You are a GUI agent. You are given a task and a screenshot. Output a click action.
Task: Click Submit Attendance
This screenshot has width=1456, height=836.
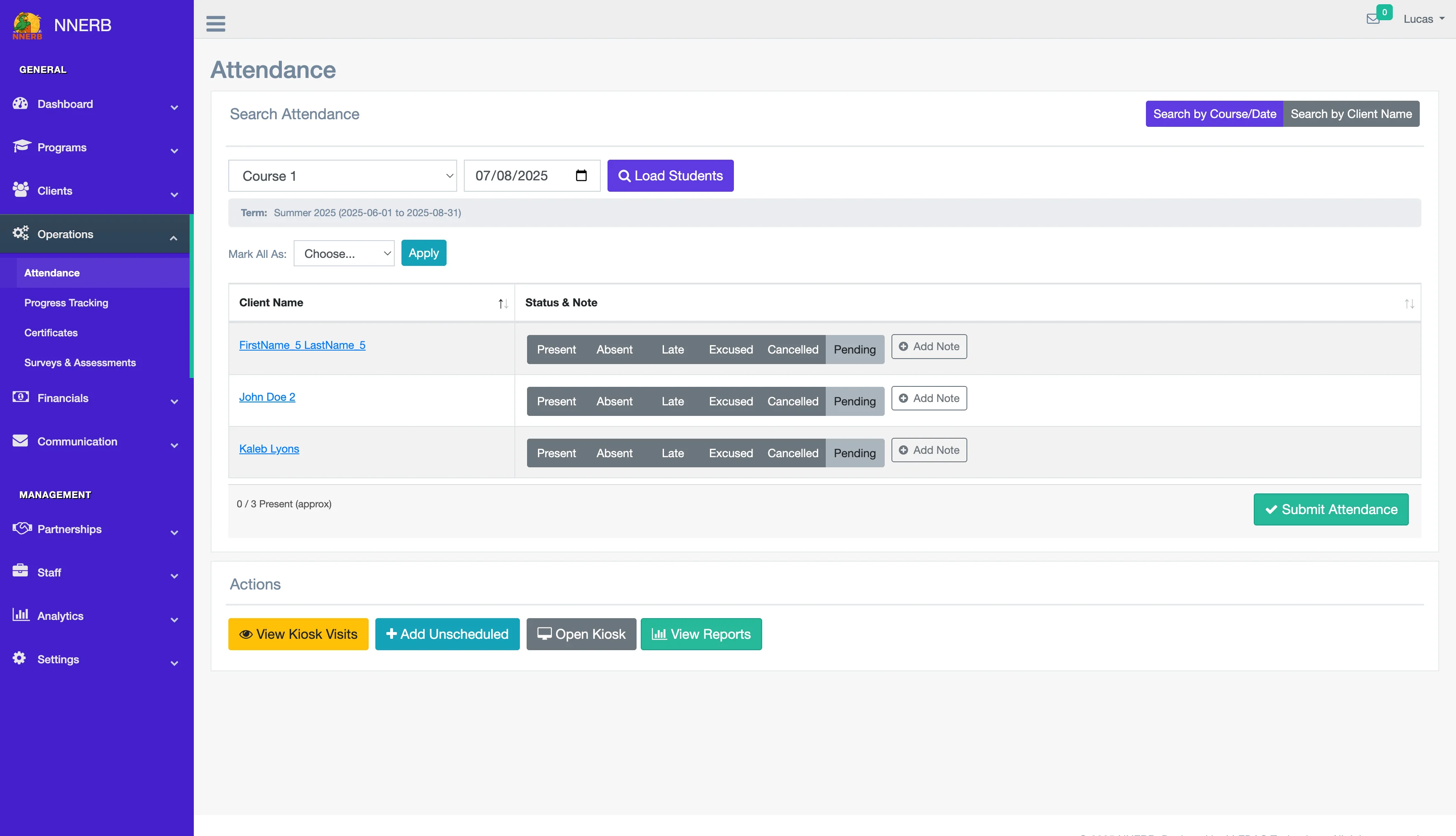(x=1331, y=509)
